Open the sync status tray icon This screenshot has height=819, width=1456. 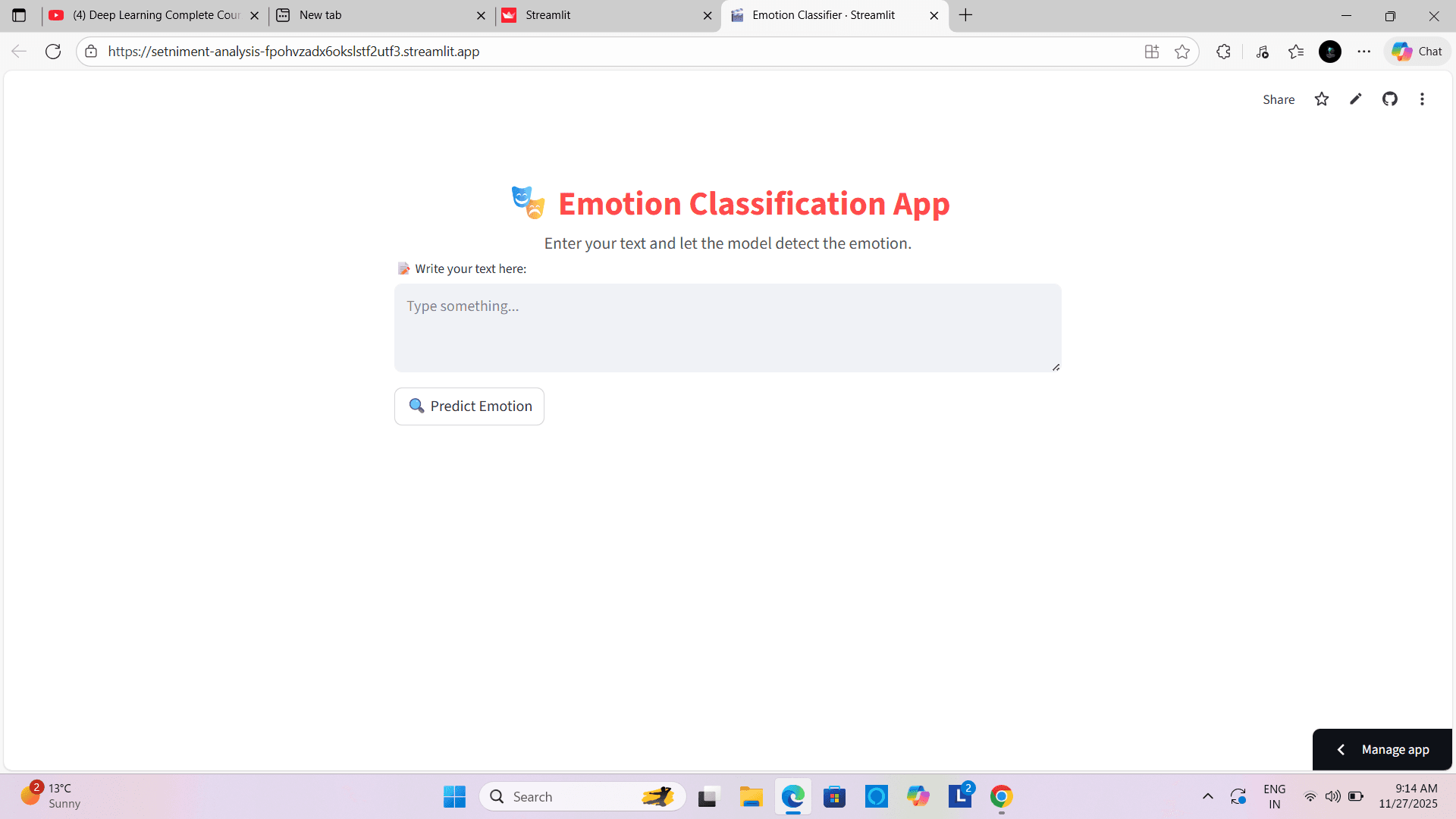pyautogui.click(x=1238, y=796)
